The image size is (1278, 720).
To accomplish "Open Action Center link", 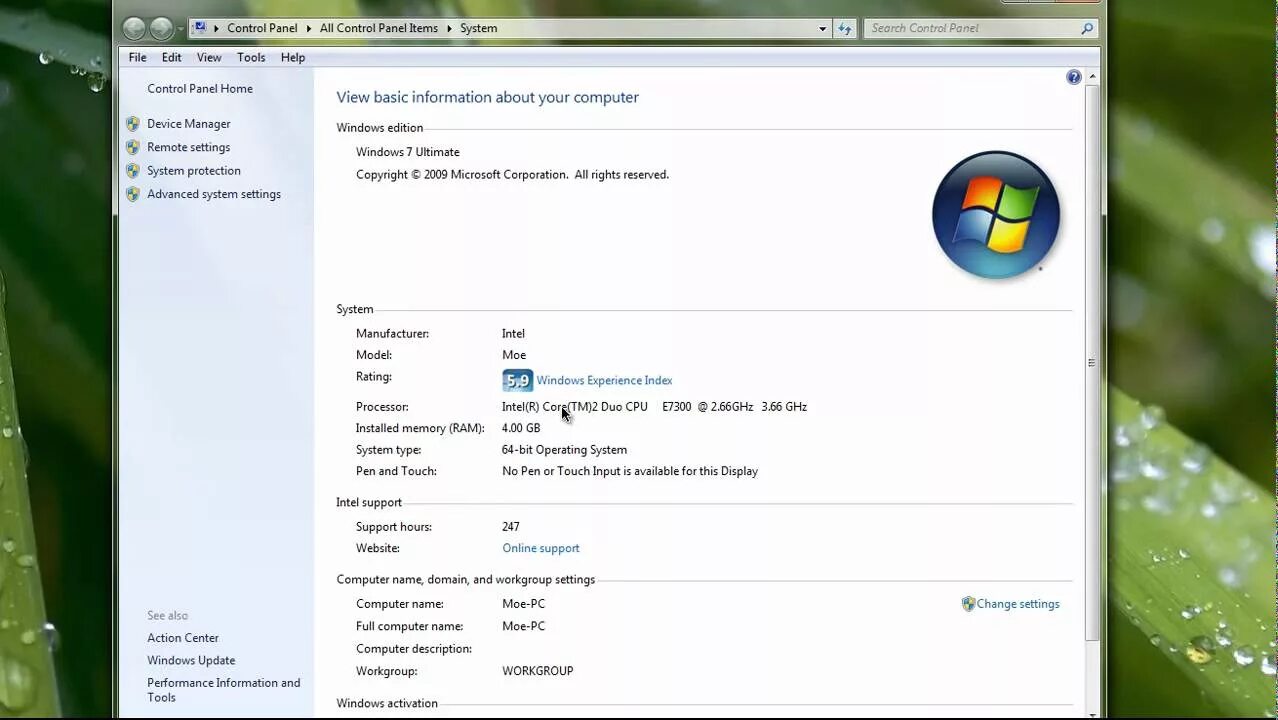I will coord(183,638).
